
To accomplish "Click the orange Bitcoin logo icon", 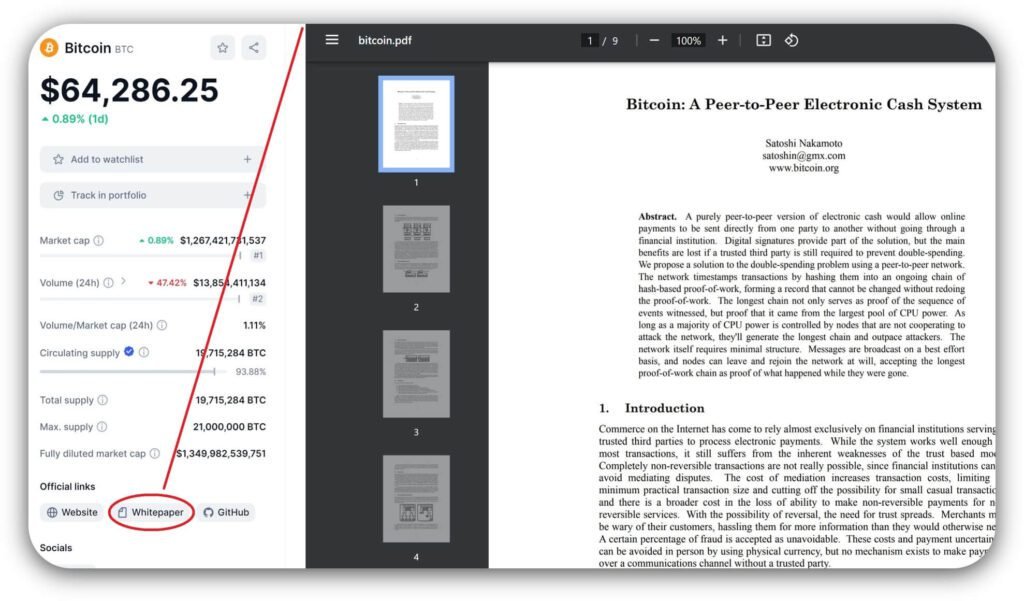I will 49,48.
